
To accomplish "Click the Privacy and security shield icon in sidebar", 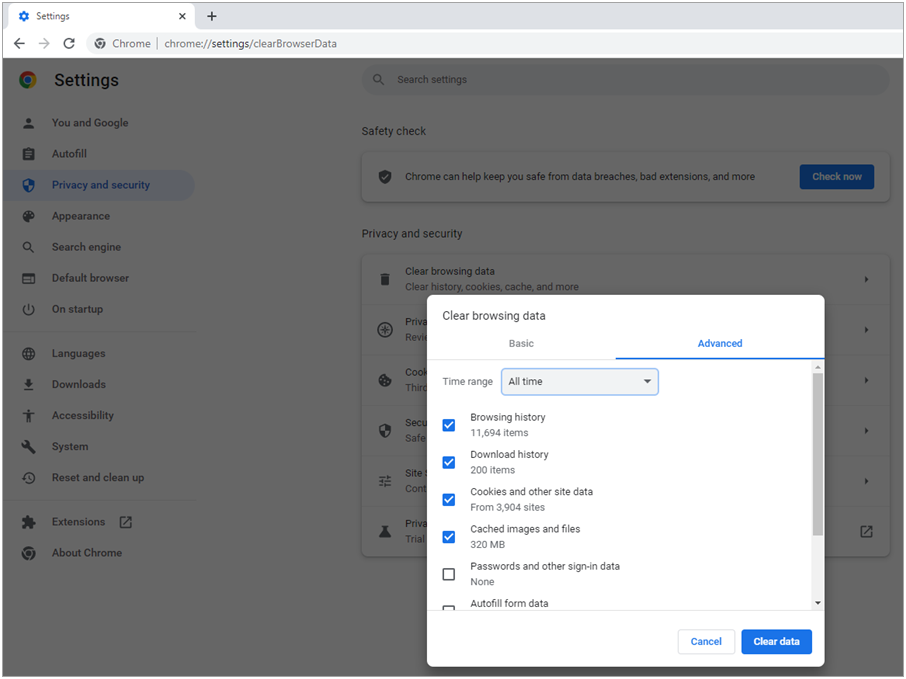I will [28, 185].
